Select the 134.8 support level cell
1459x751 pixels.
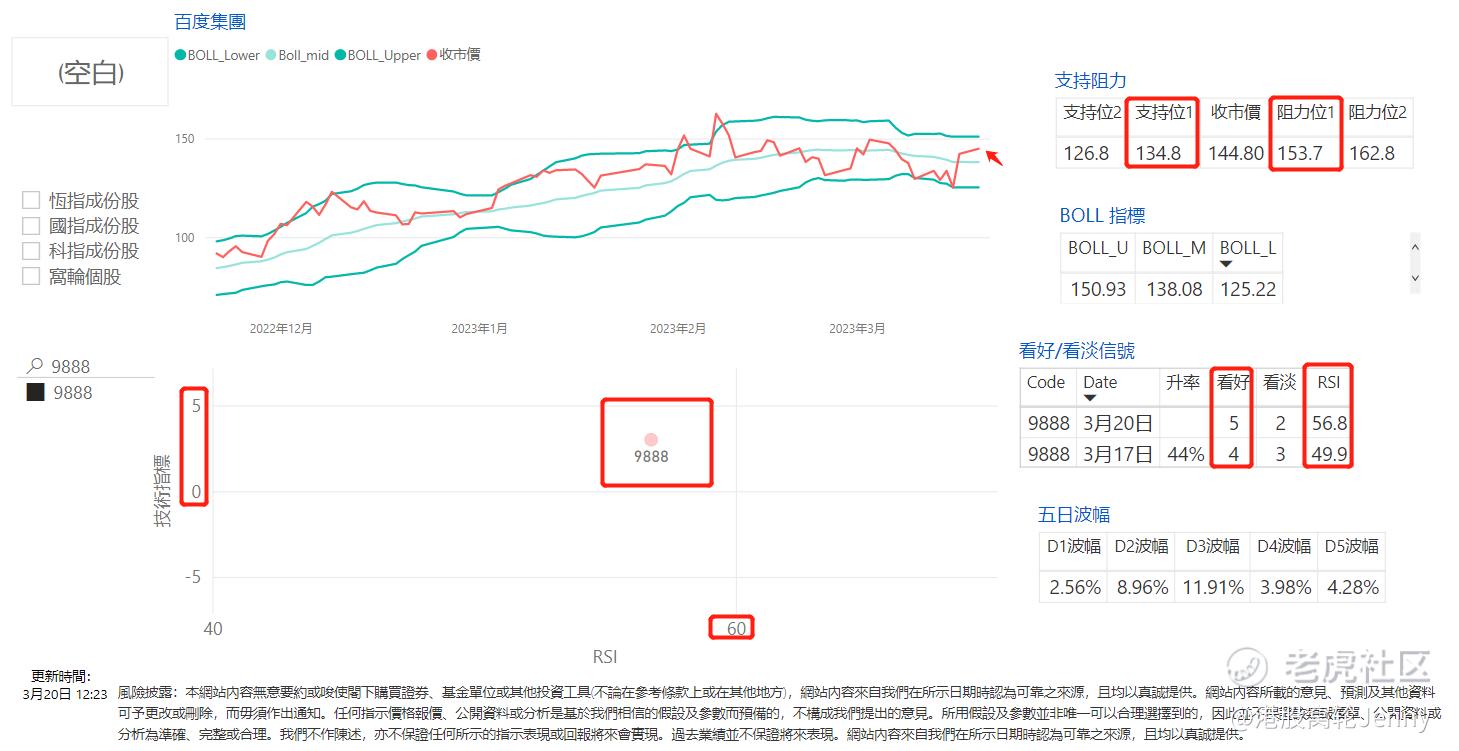click(x=1158, y=153)
